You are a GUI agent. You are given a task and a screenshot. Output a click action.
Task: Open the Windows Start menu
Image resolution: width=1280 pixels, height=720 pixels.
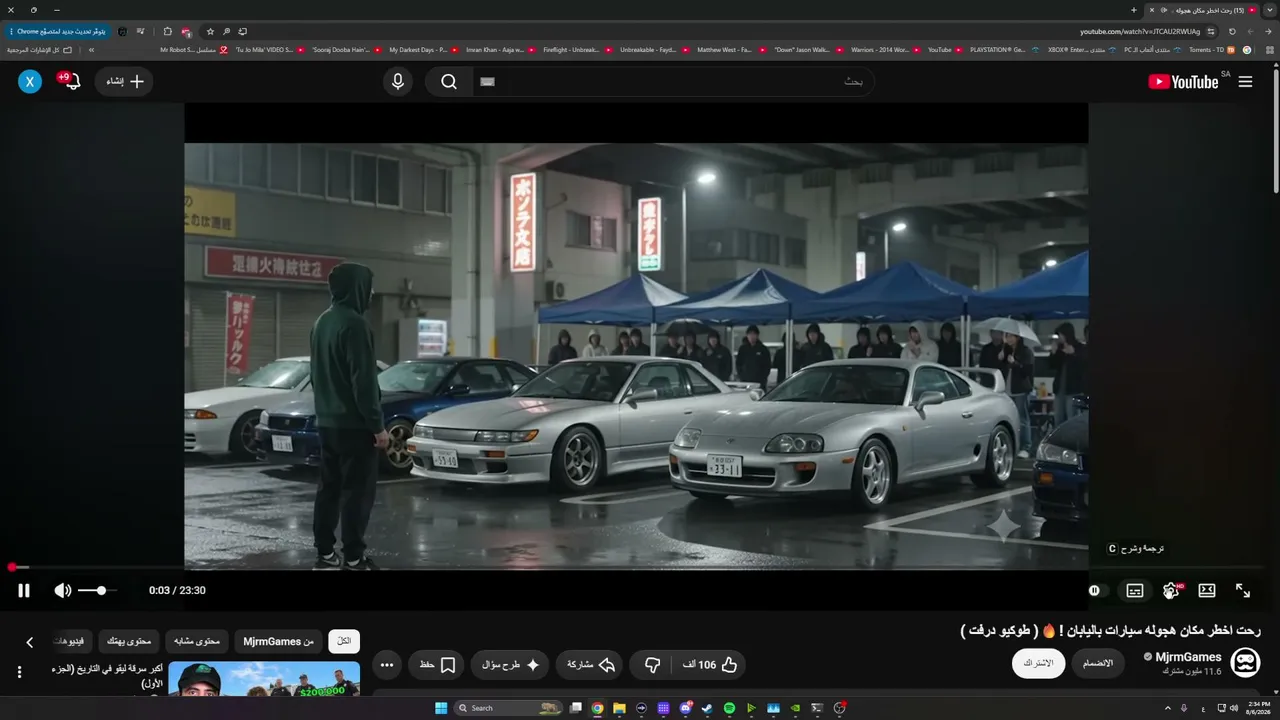click(x=440, y=708)
